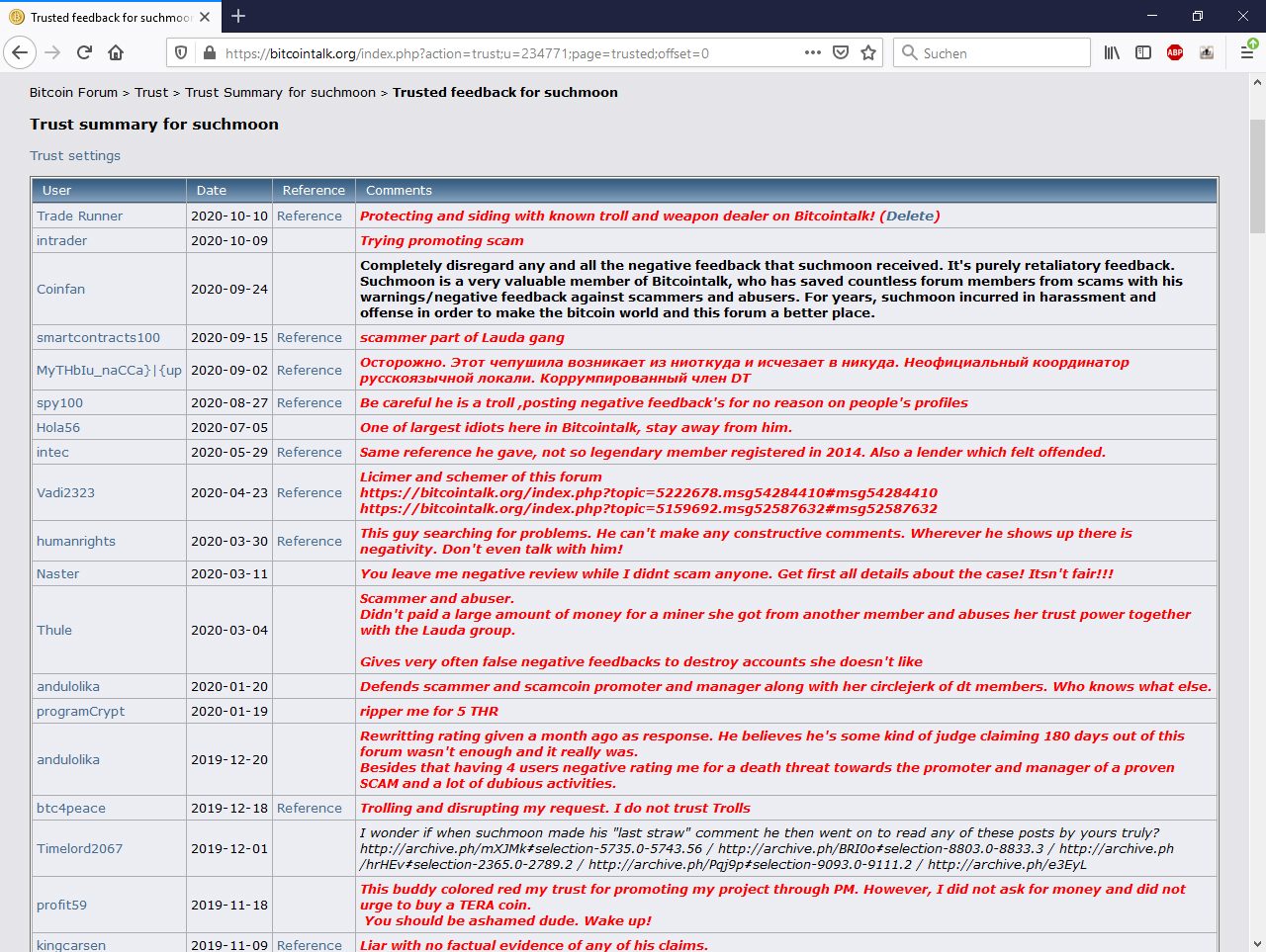
Task: Open Reference link in smartcontracts100 row
Action: click(310, 337)
